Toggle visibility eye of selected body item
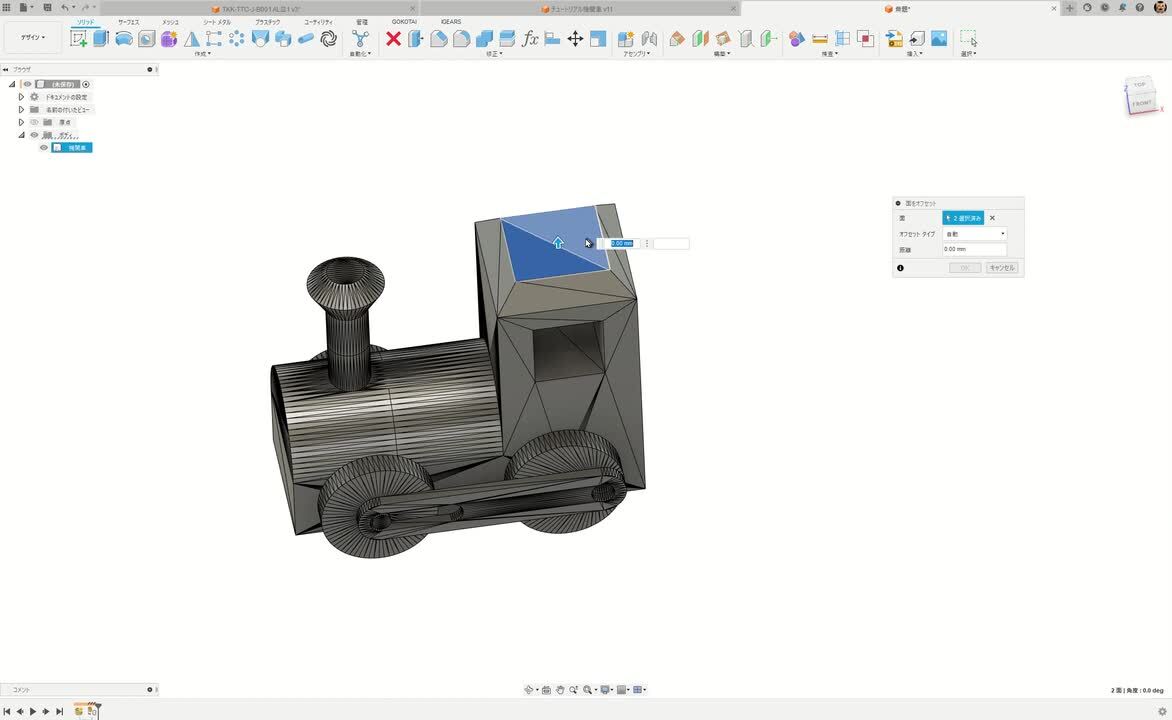Screen dimensions: 1172x720 click(44, 147)
